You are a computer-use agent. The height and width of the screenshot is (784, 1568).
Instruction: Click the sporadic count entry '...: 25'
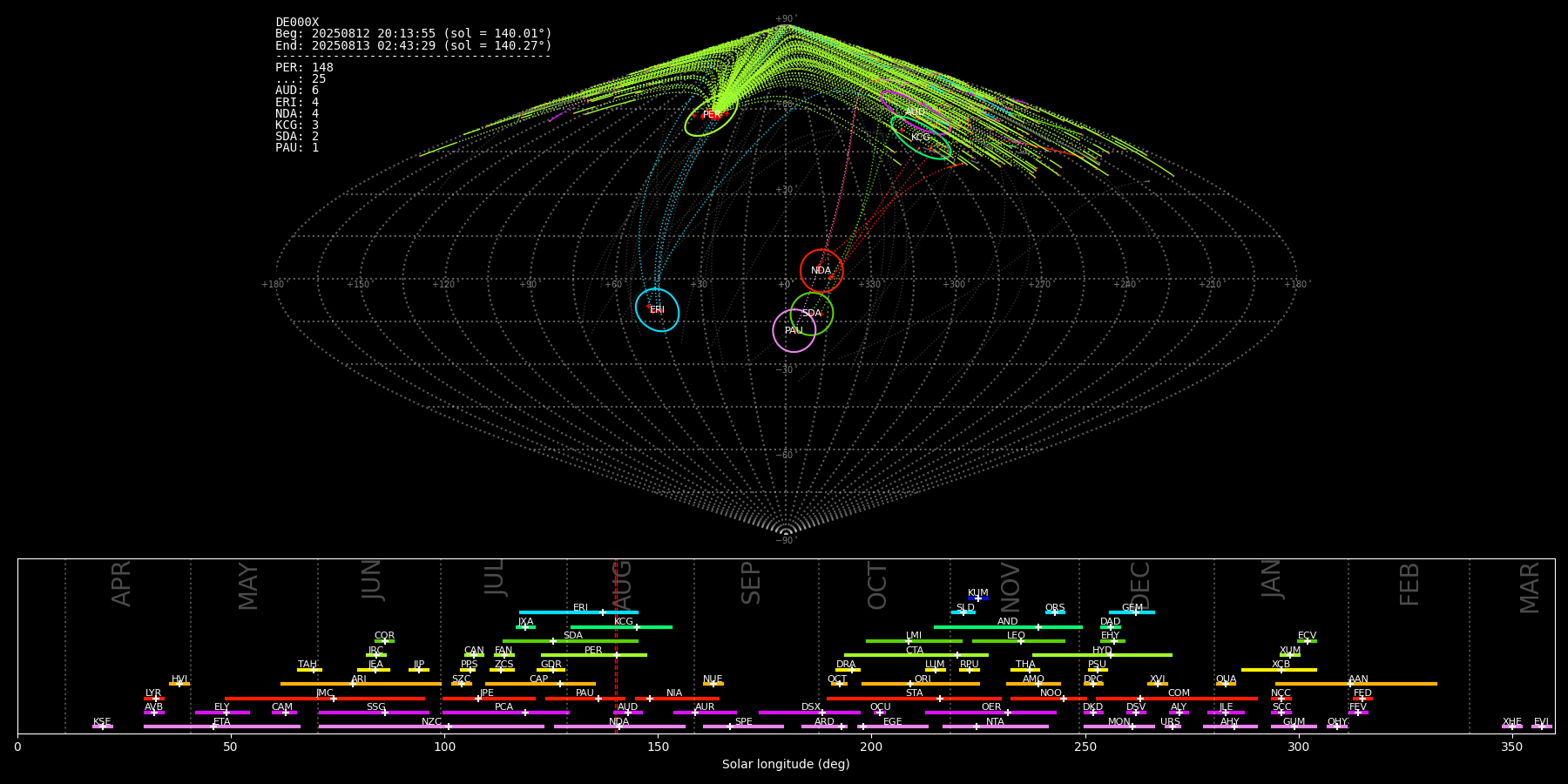click(x=301, y=79)
